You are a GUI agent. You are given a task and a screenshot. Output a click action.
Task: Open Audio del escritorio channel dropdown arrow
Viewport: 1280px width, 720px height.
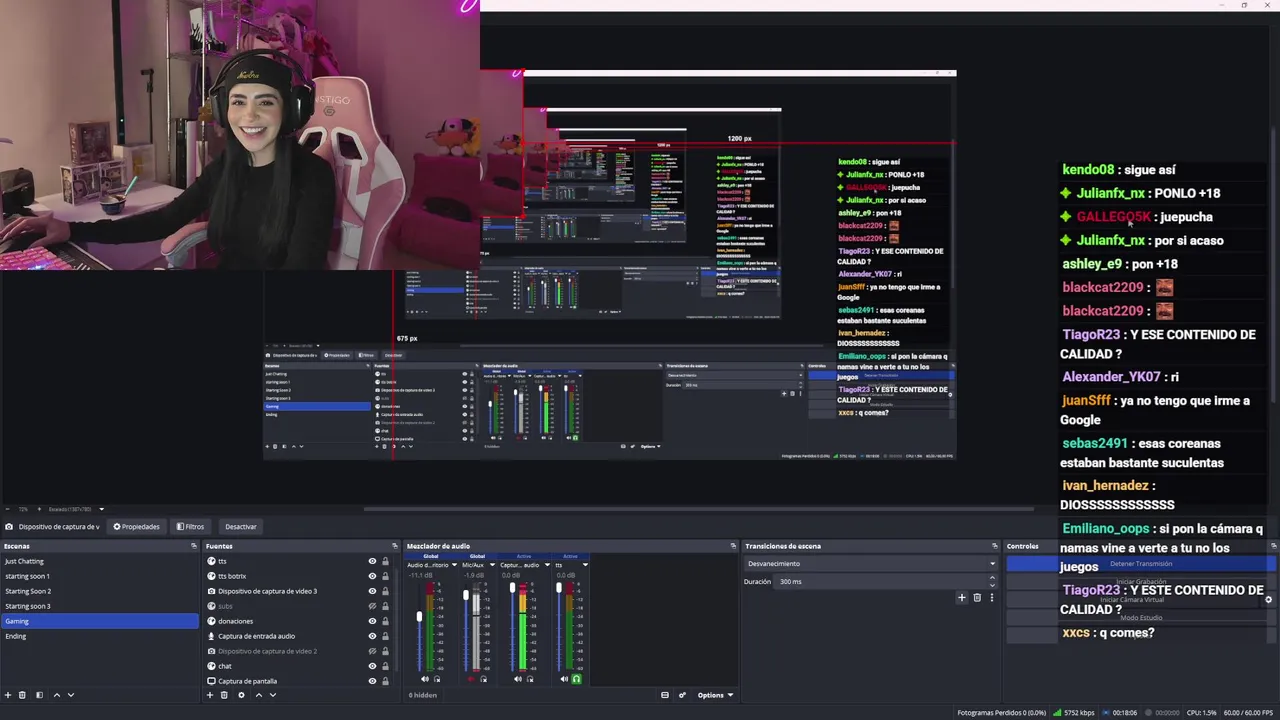point(454,565)
